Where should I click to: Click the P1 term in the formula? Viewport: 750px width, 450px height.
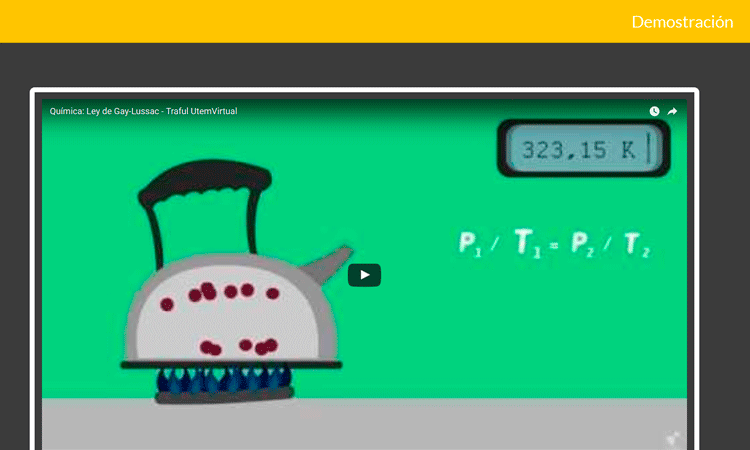tap(470, 244)
